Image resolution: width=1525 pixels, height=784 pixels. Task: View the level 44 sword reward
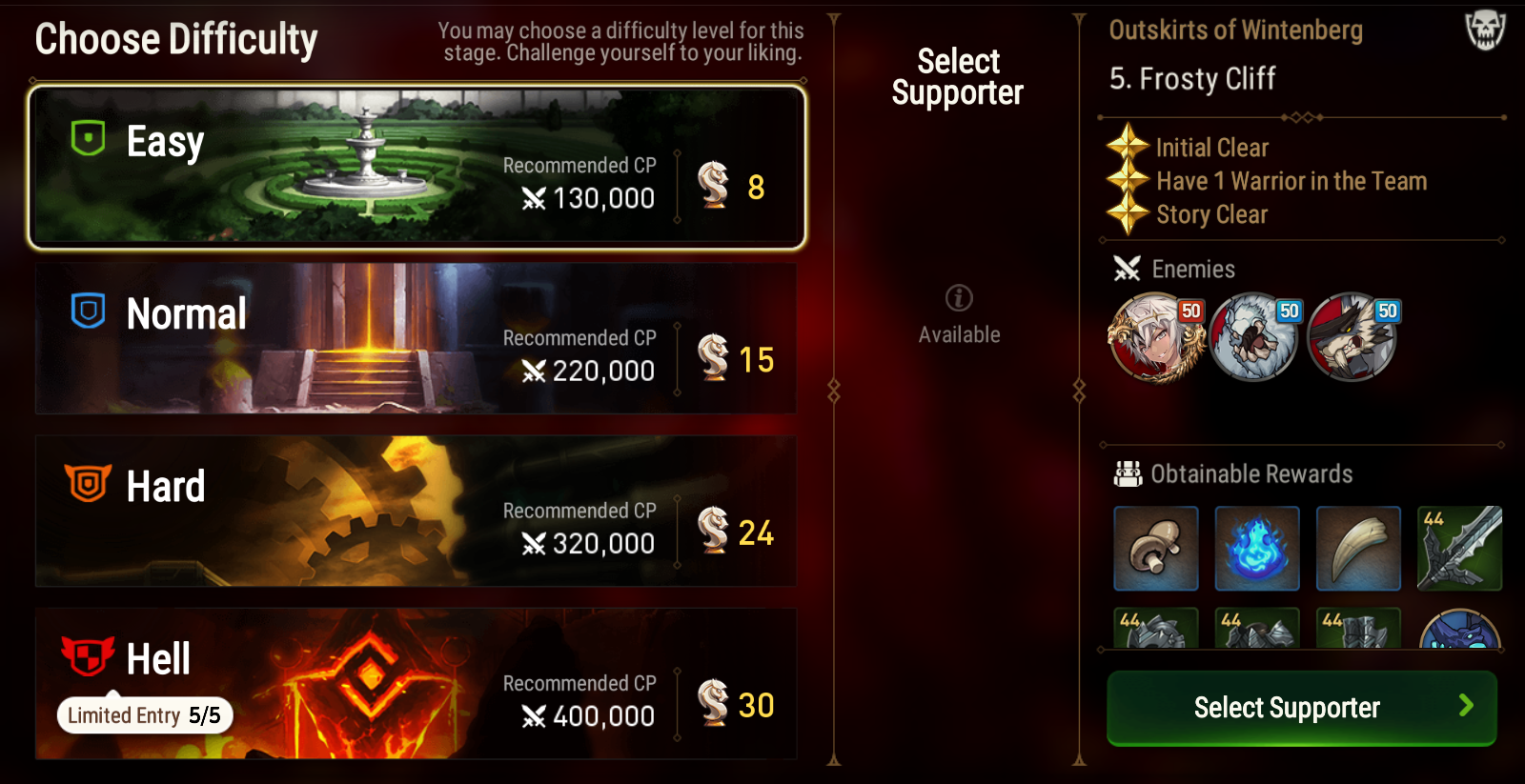coord(1459,549)
